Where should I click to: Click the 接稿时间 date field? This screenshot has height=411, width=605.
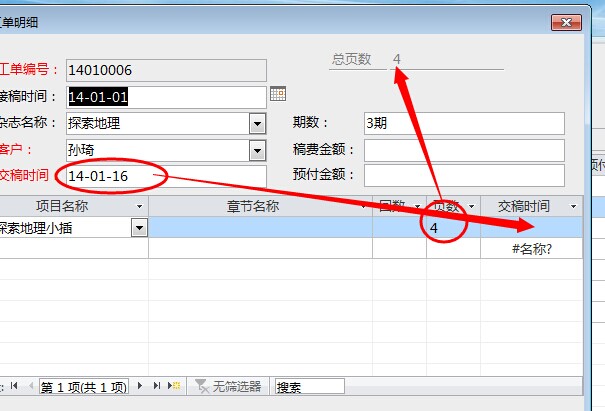(165, 97)
